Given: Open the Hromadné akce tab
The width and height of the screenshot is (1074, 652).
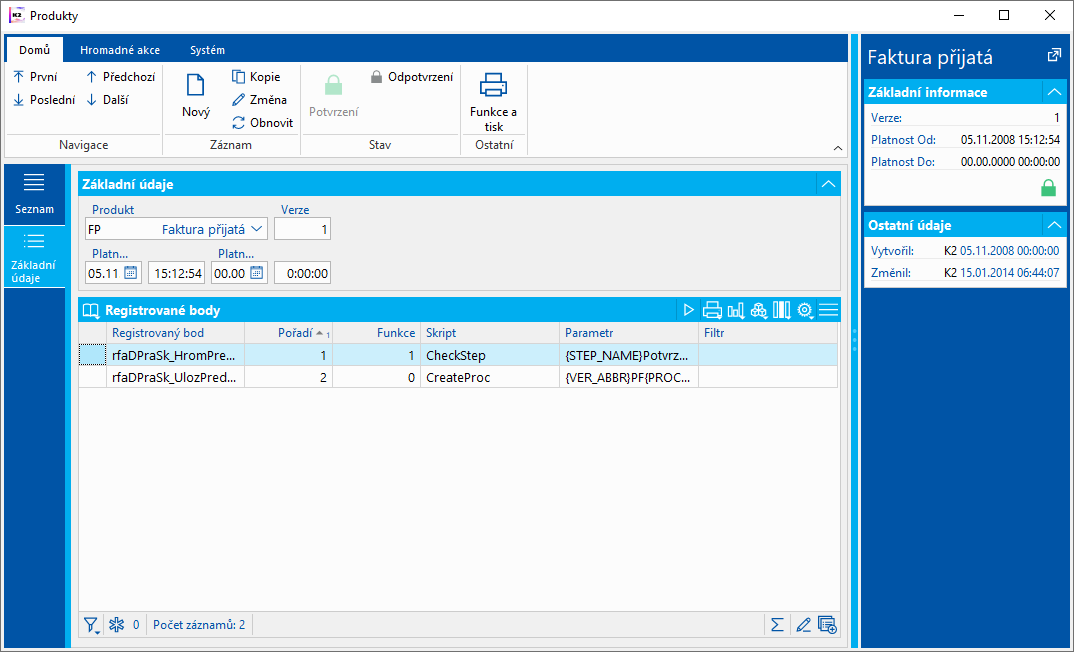Looking at the screenshot, I should [x=120, y=50].
